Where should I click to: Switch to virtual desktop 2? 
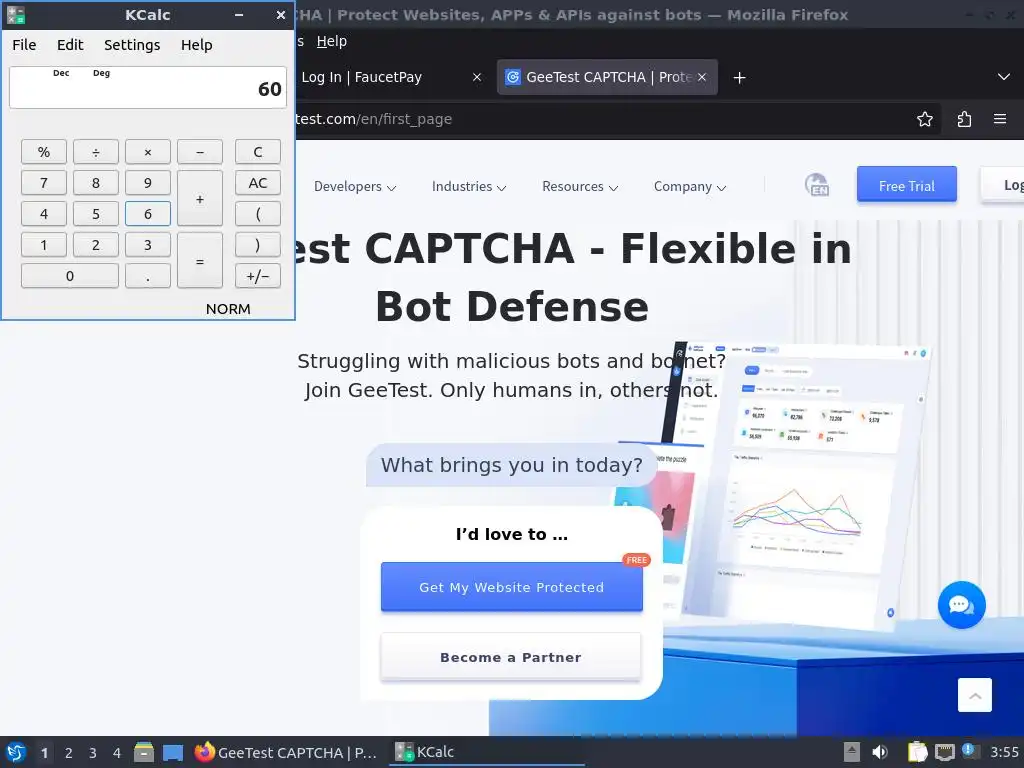tap(69, 753)
